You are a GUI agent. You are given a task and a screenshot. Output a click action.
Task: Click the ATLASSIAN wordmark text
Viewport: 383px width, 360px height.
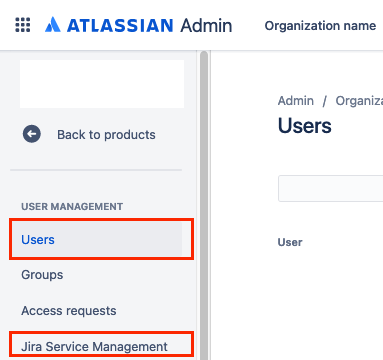pos(120,26)
